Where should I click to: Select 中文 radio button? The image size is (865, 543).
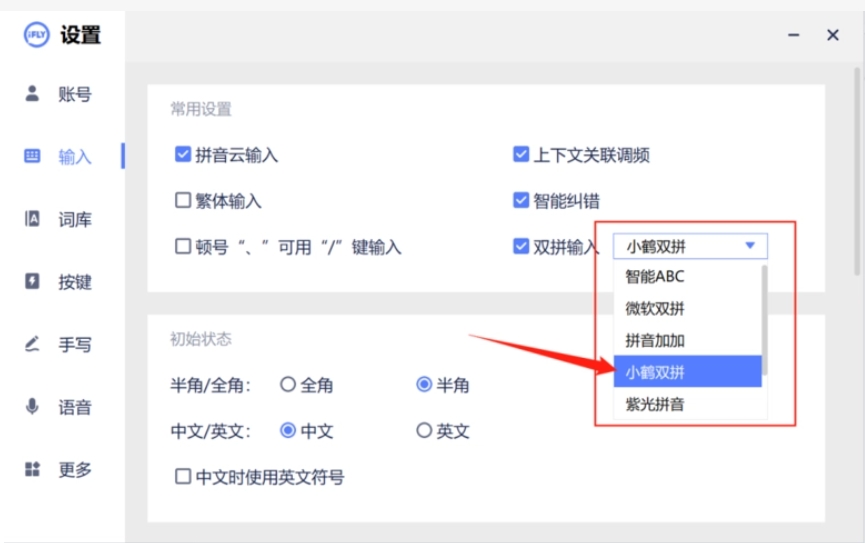coord(288,430)
